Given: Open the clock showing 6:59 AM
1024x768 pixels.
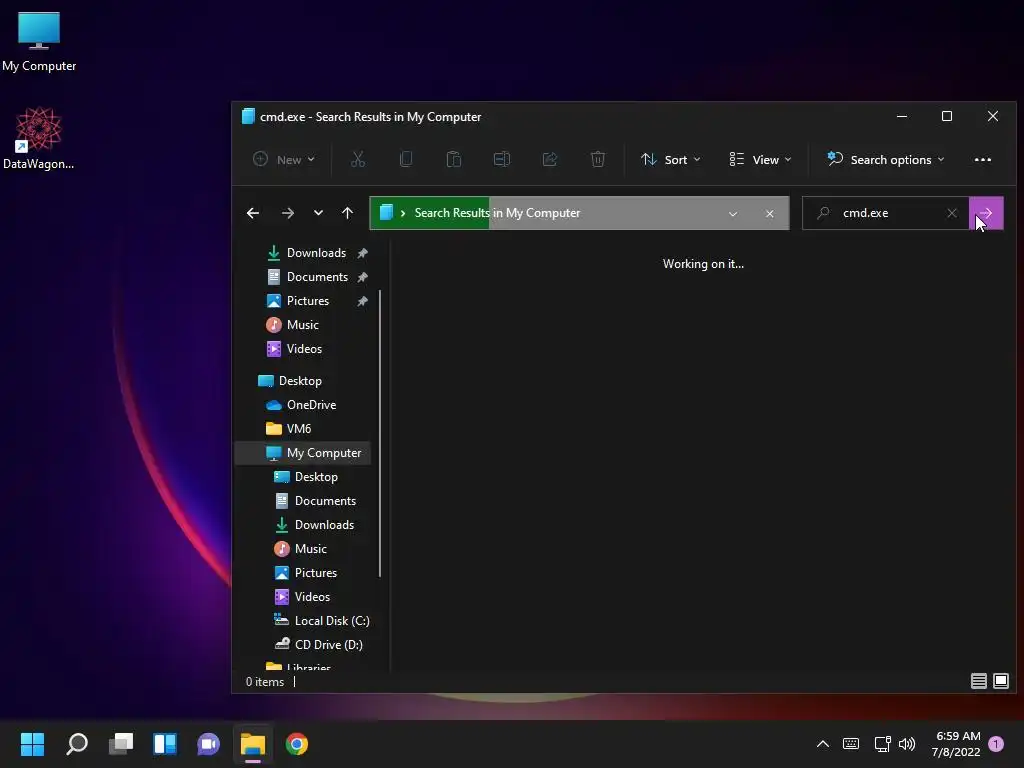Looking at the screenshot, I should tap(956, 744).
